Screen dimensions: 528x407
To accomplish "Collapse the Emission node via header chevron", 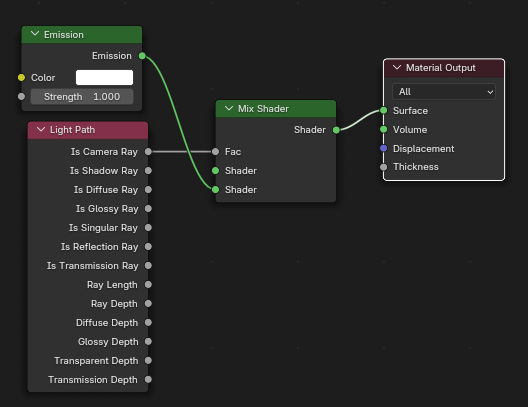I will [x=35, y=34].
